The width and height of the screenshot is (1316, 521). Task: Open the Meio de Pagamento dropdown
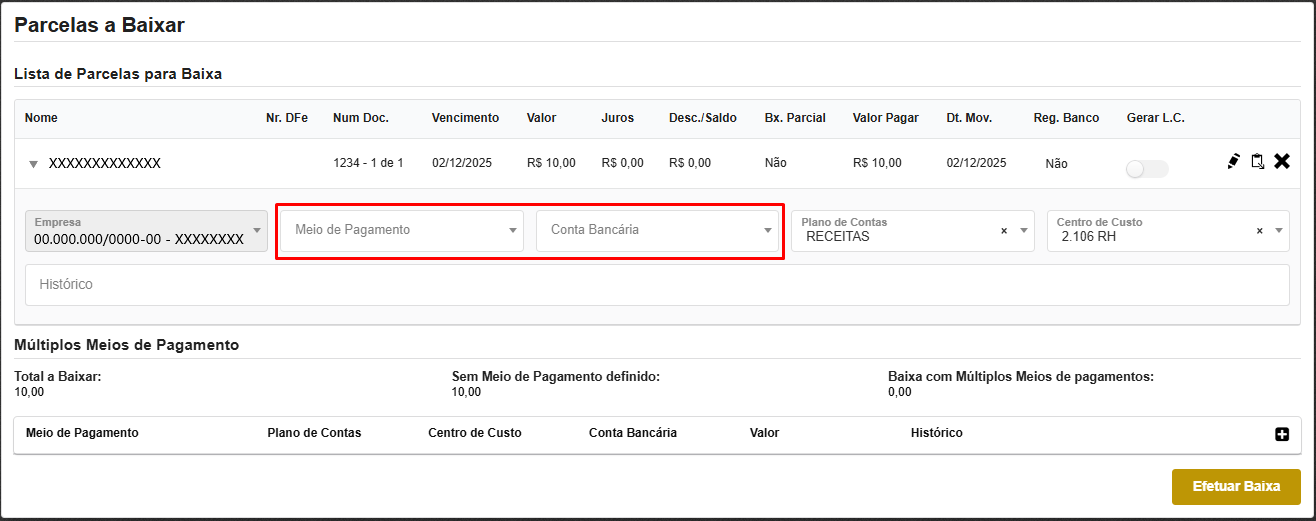(401, 230)
